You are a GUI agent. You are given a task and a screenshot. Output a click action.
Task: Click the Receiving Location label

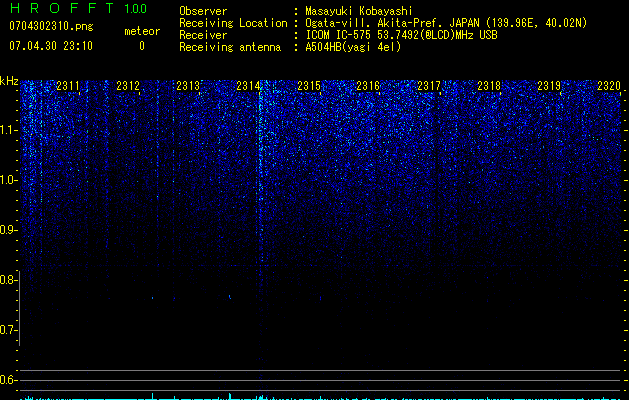pos(233,23)
